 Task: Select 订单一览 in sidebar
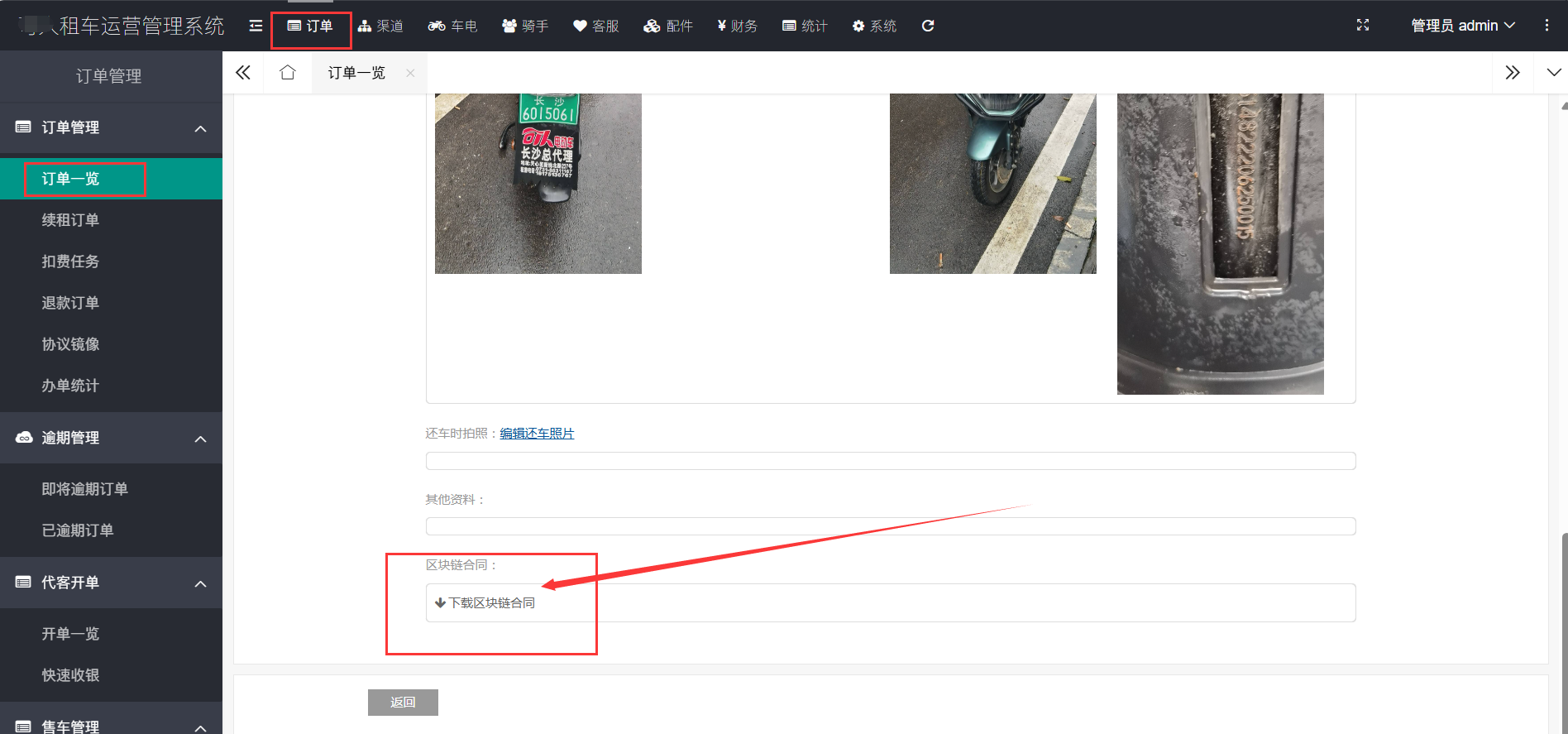tap(111, 179)
